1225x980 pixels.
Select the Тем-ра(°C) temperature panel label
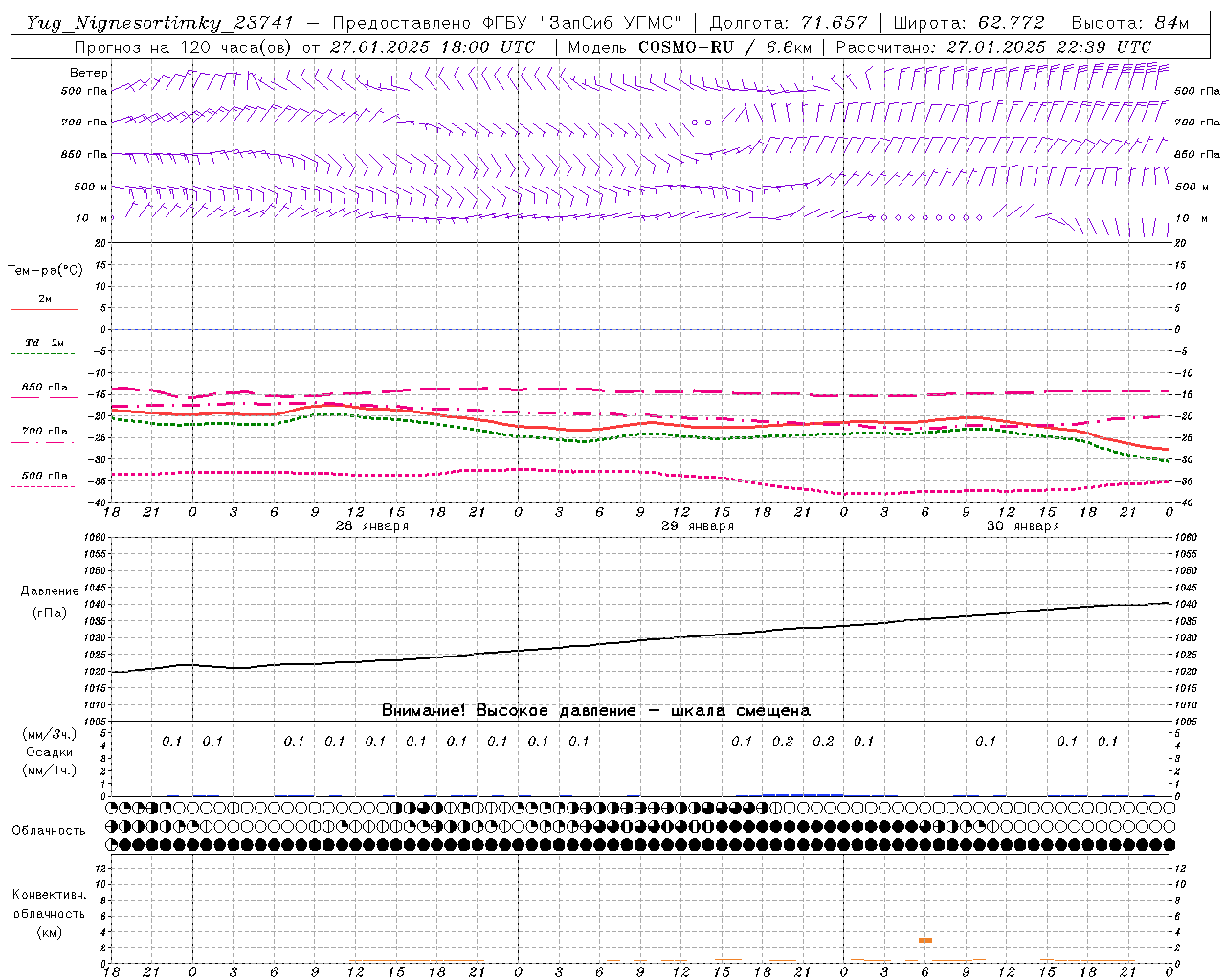(45, 271)
